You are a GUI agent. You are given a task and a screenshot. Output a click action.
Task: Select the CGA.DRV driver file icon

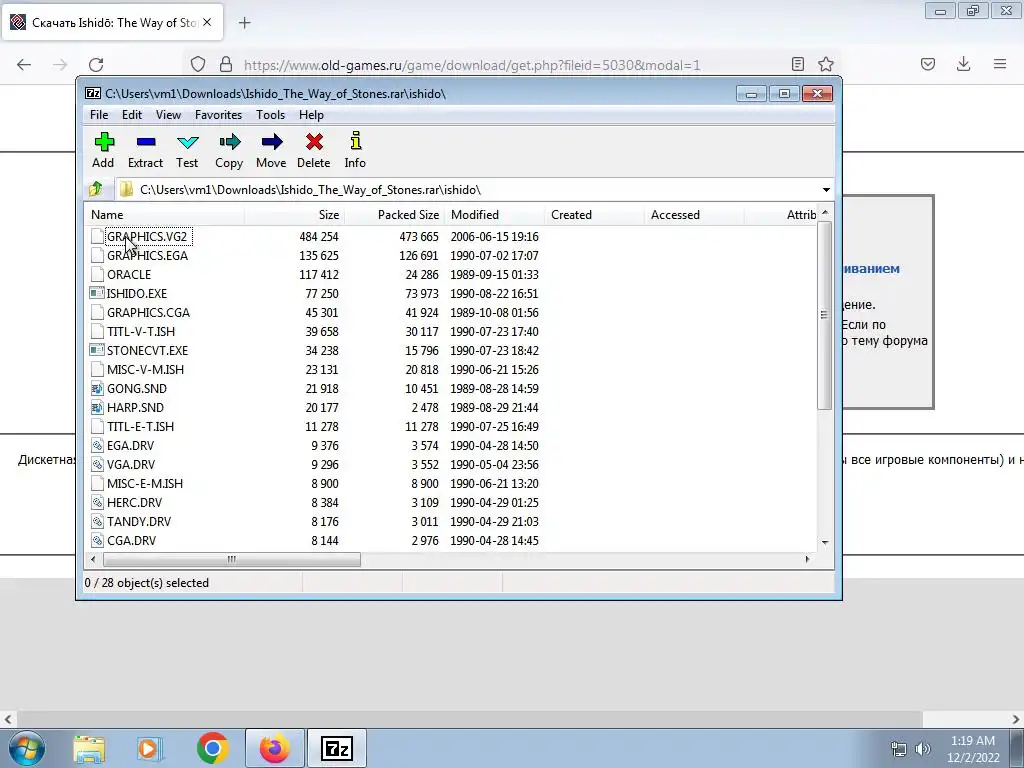(97, 540)
